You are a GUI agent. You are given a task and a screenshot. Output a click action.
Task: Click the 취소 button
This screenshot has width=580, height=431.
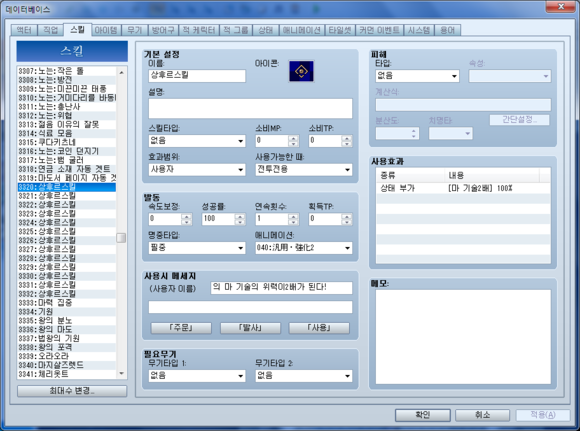coord(482,415)
